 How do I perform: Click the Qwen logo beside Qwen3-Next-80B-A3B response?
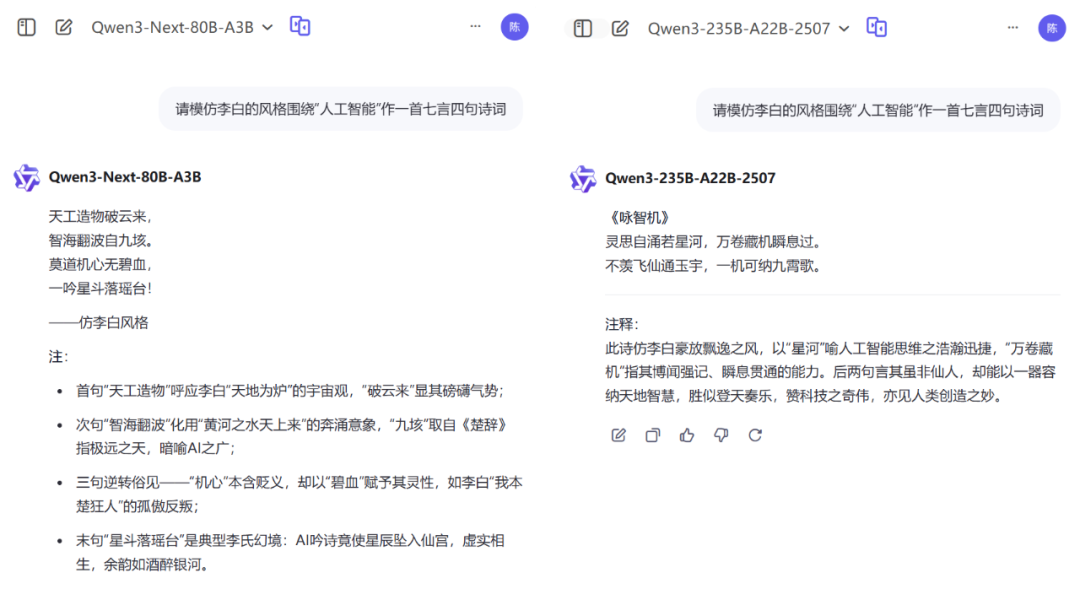pos(26,178)
